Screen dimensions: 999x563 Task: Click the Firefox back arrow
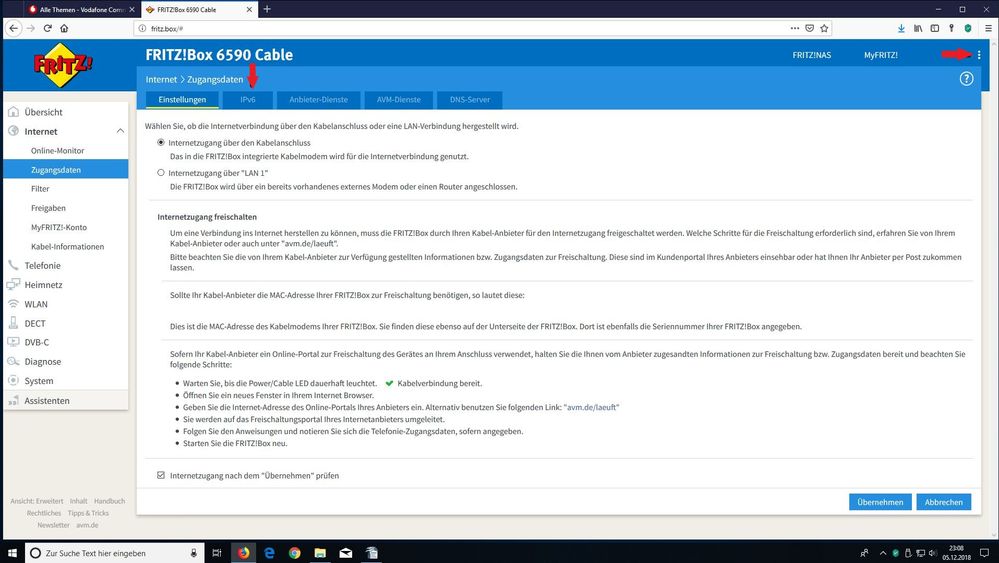(x=13, y=28)
